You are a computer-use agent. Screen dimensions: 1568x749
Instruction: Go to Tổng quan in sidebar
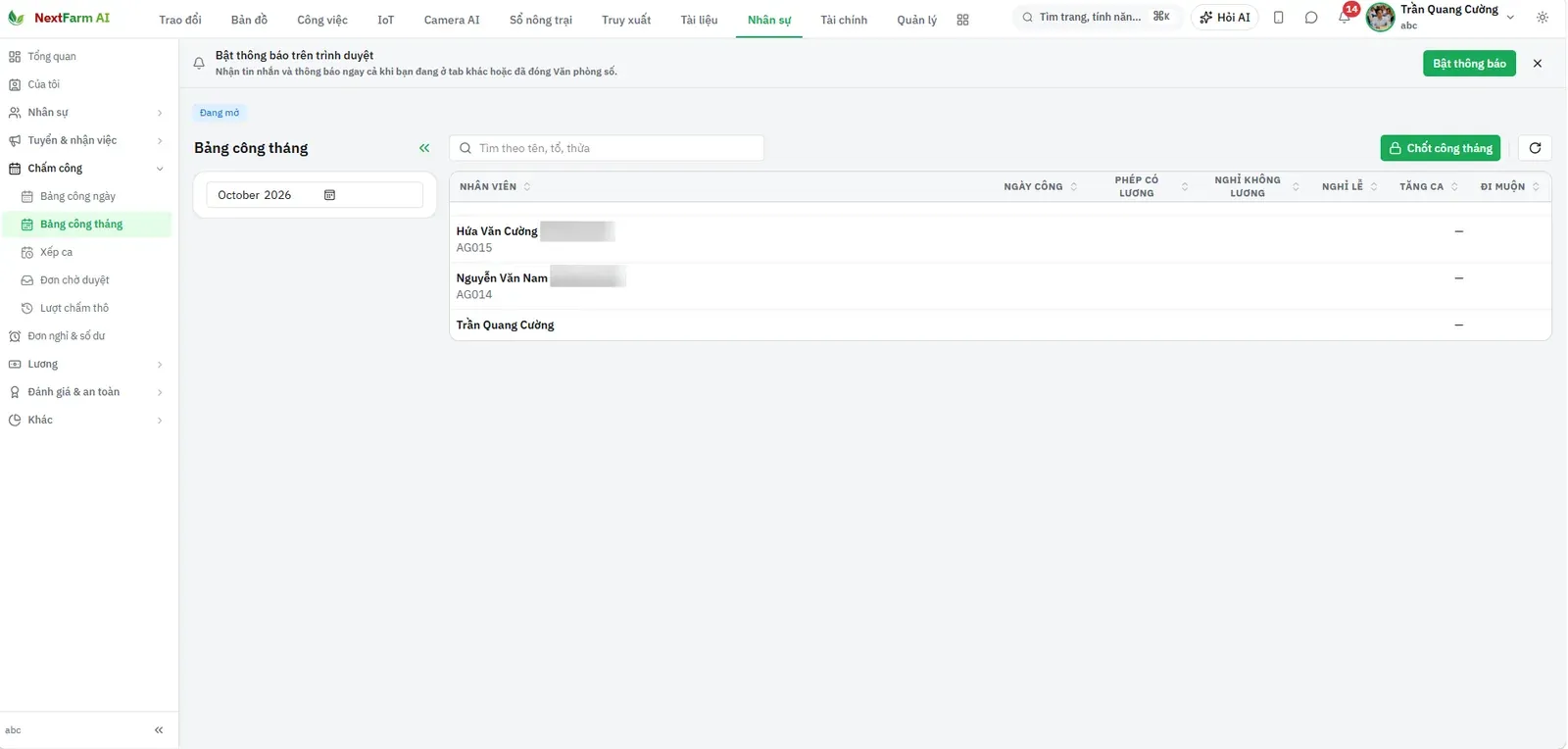point(86,57)
